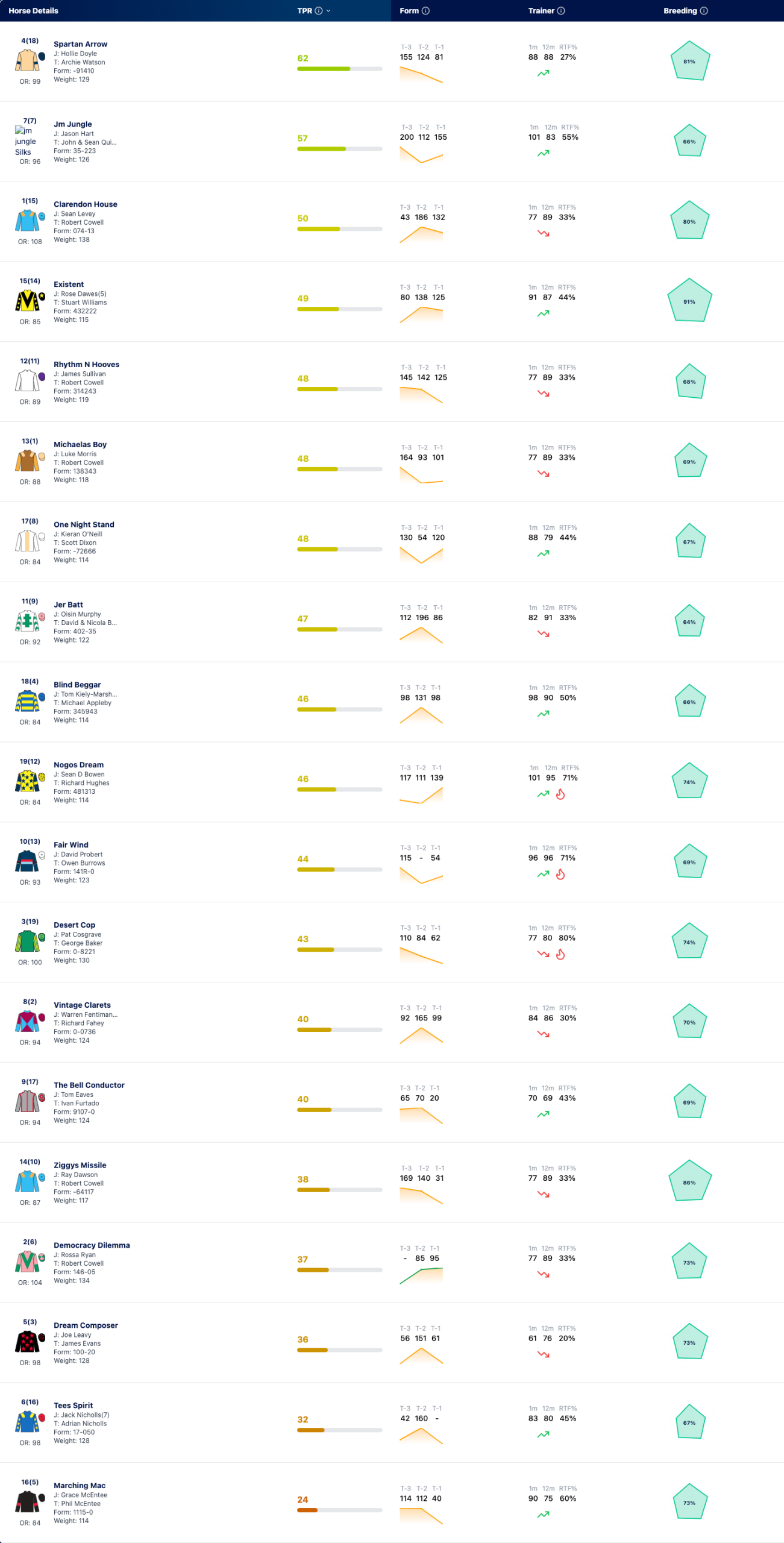
Task: Open the Democracy Dilemma horse link
Action: (x=92, y=1245)
